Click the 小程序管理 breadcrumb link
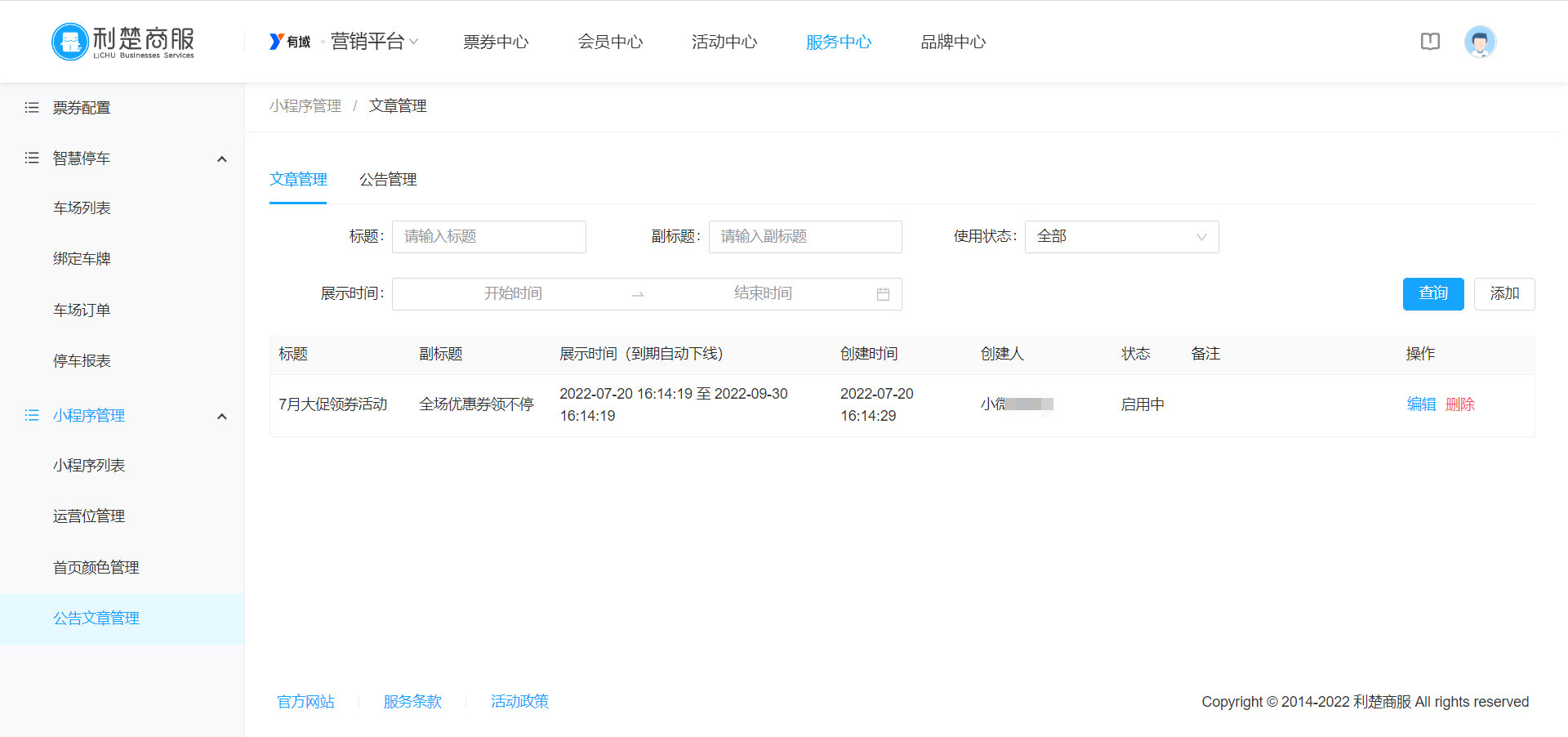The image size is (1568, 737). coord(305,105)
